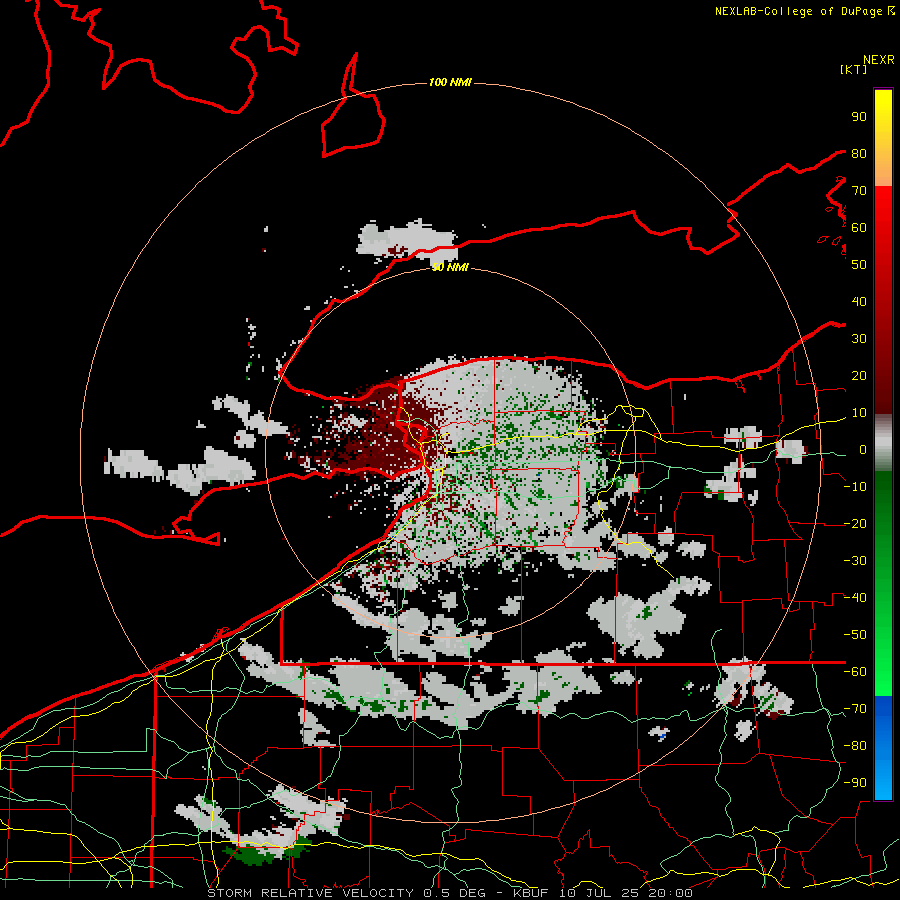Click the 100 NMI range ring label
This screenshot has height=900, width=900.
[x=449, y=83]
